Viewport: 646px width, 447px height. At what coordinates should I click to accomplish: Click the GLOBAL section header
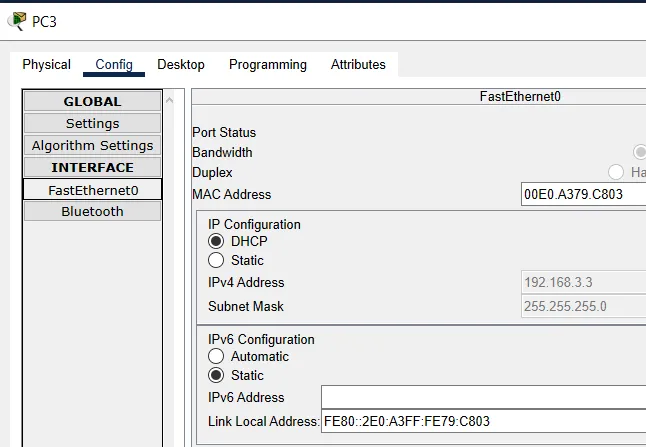(92, 102)
